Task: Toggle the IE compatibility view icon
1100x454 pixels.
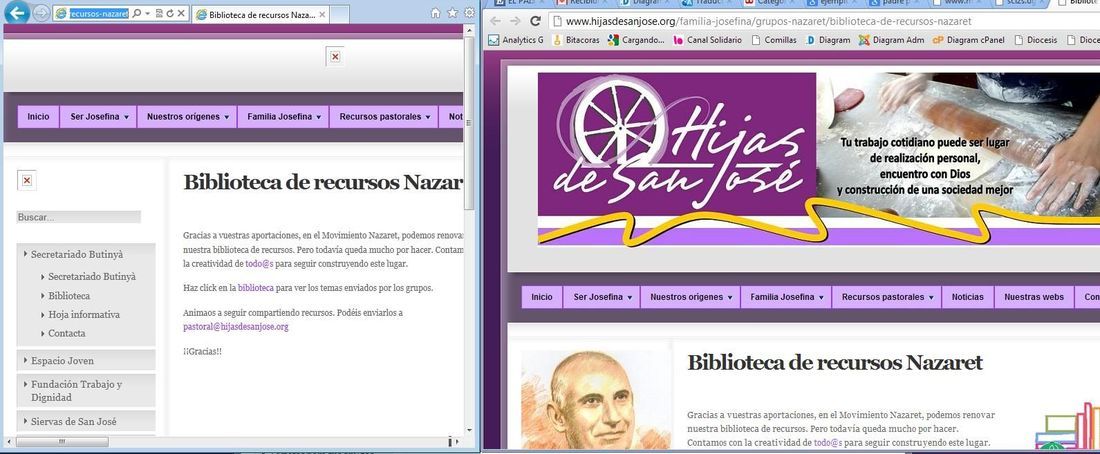Action: (159, 13)
